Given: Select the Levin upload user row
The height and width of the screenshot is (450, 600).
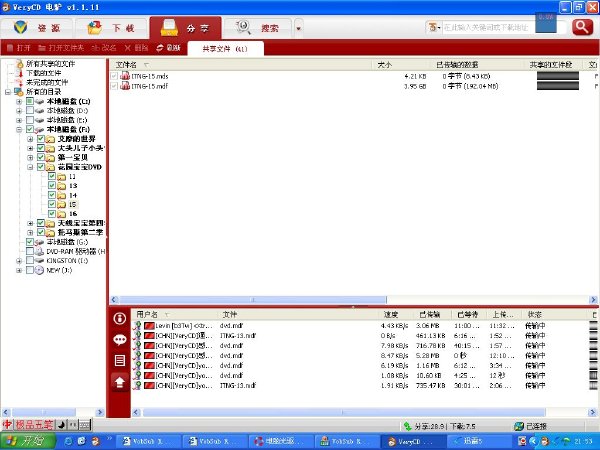Looking at the screenshot, I should (362, 326).
